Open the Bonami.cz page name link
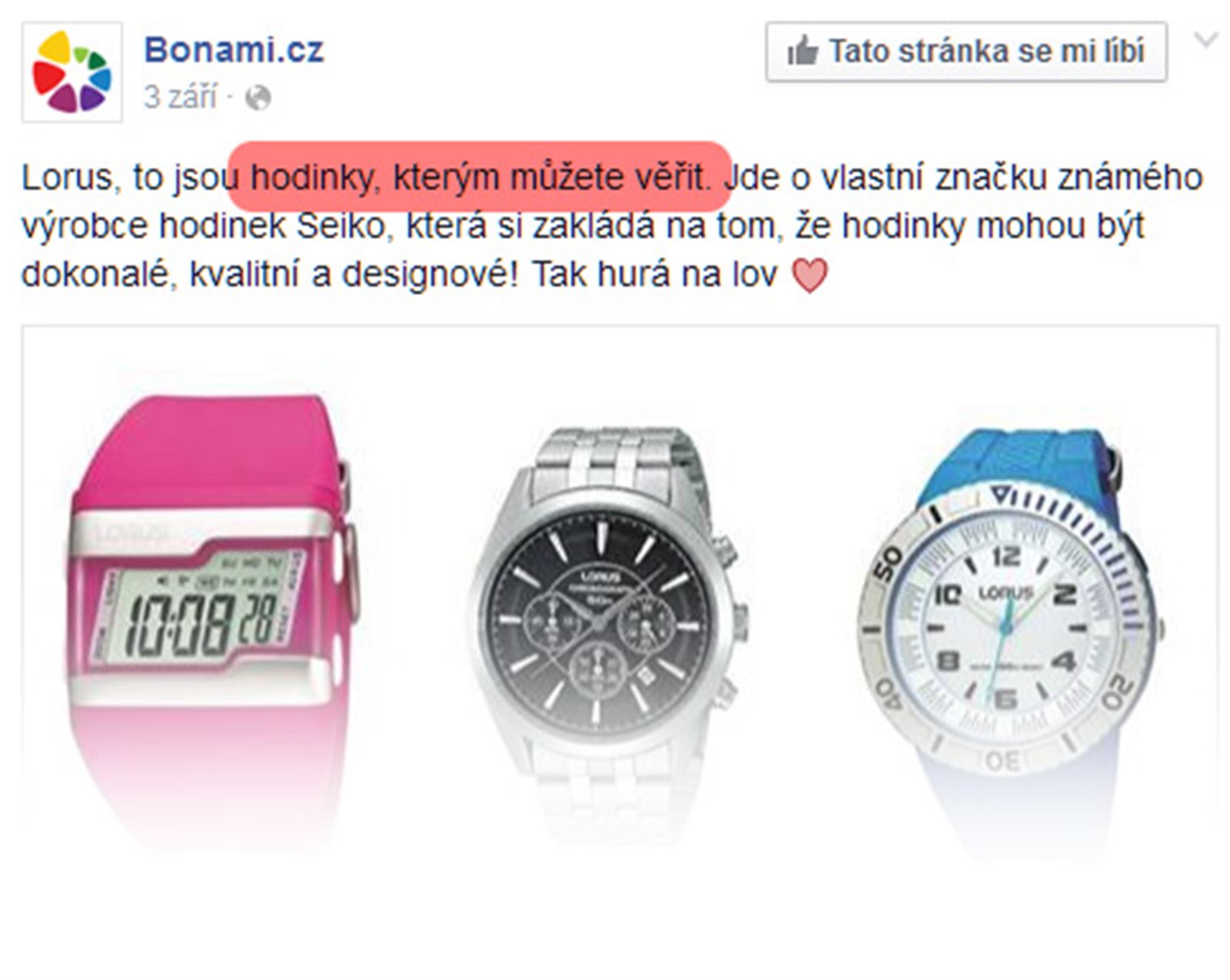 (234, 50)
